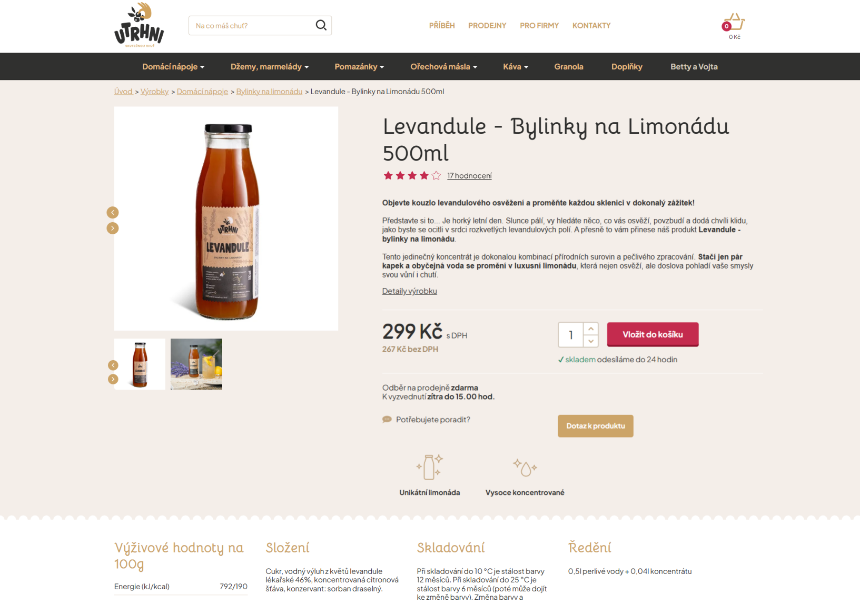
Task: Select the lavender lemonade glass thumbnail
Action: [x=196, y=364]
